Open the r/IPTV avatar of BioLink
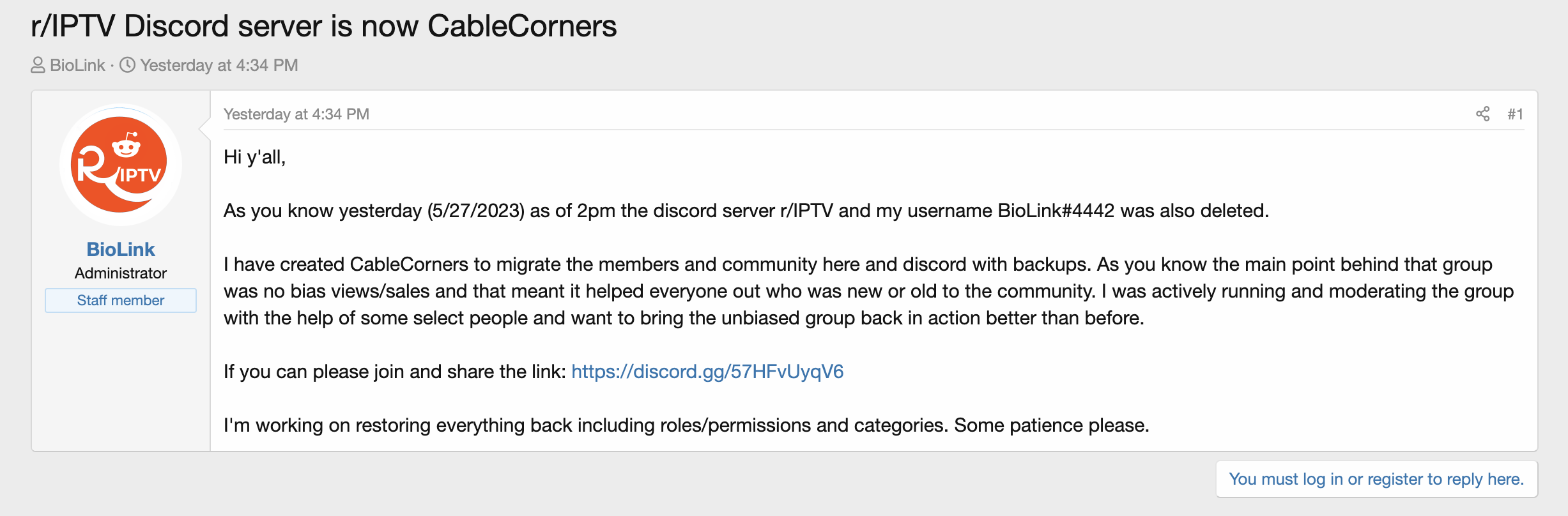 click(120, 165)
